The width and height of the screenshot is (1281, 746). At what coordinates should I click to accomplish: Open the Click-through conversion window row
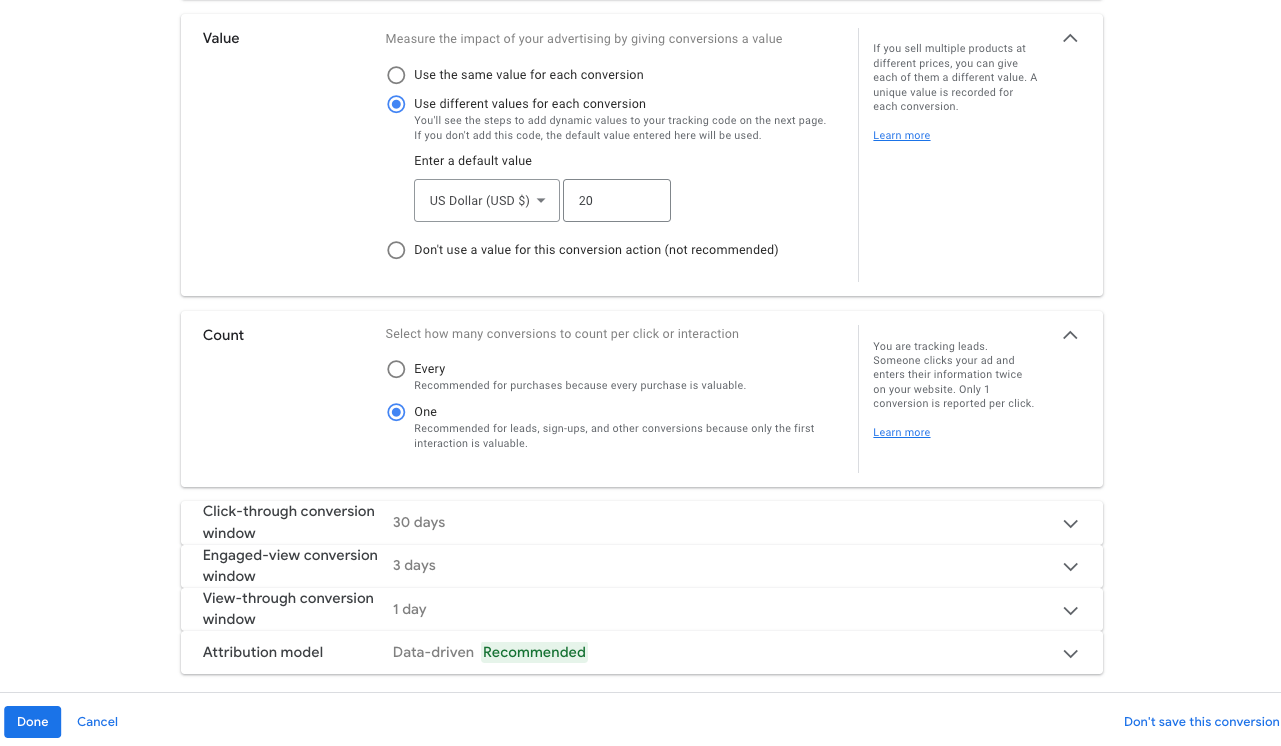[641, 522]
